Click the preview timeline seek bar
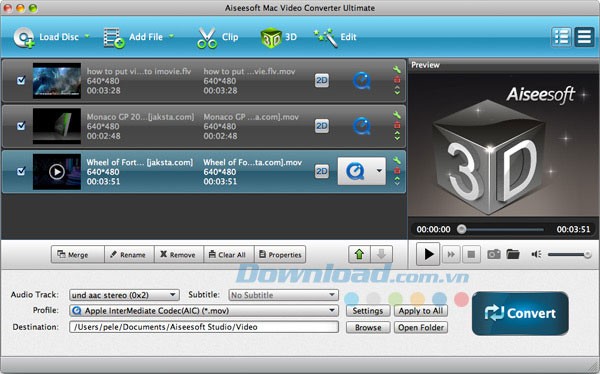The image size is (600, 374). point(501,229)
